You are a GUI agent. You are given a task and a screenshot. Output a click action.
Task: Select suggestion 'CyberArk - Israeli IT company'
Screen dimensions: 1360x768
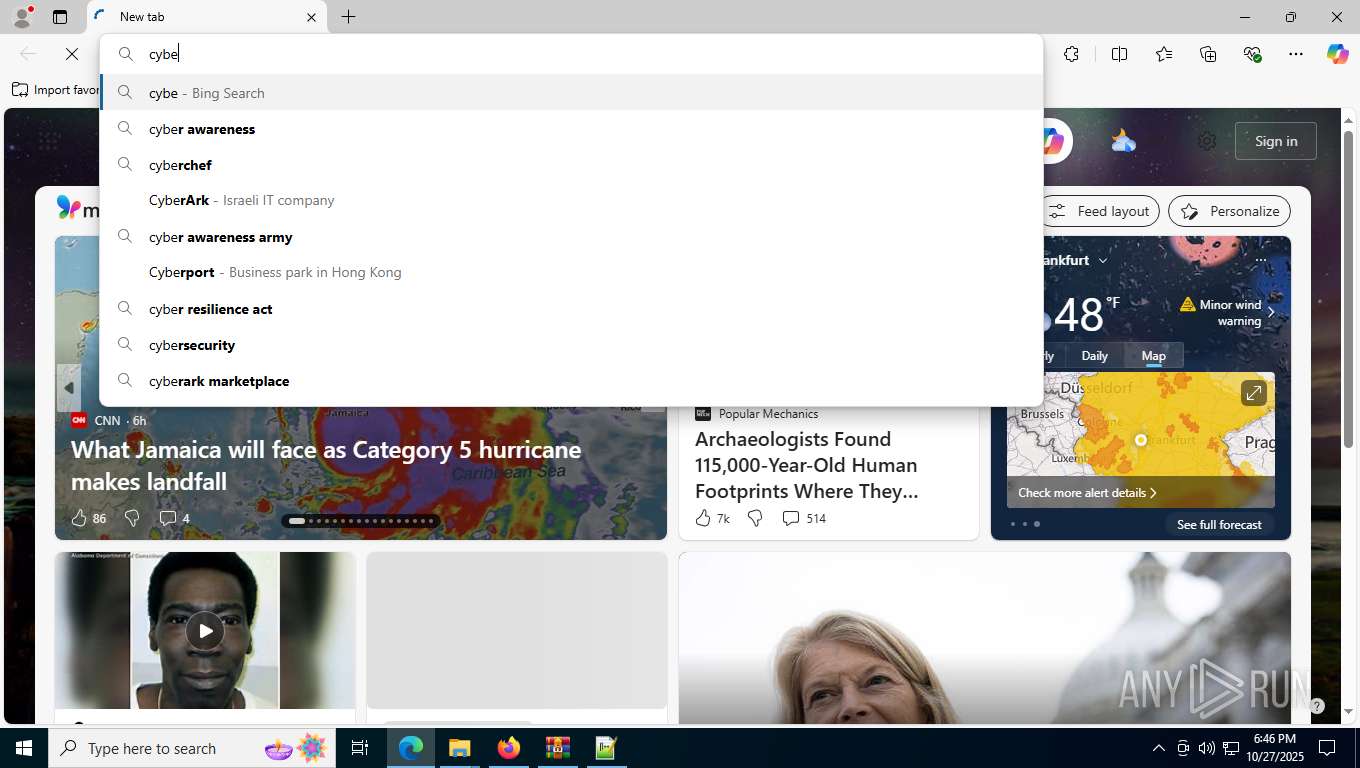pos(571,200)
